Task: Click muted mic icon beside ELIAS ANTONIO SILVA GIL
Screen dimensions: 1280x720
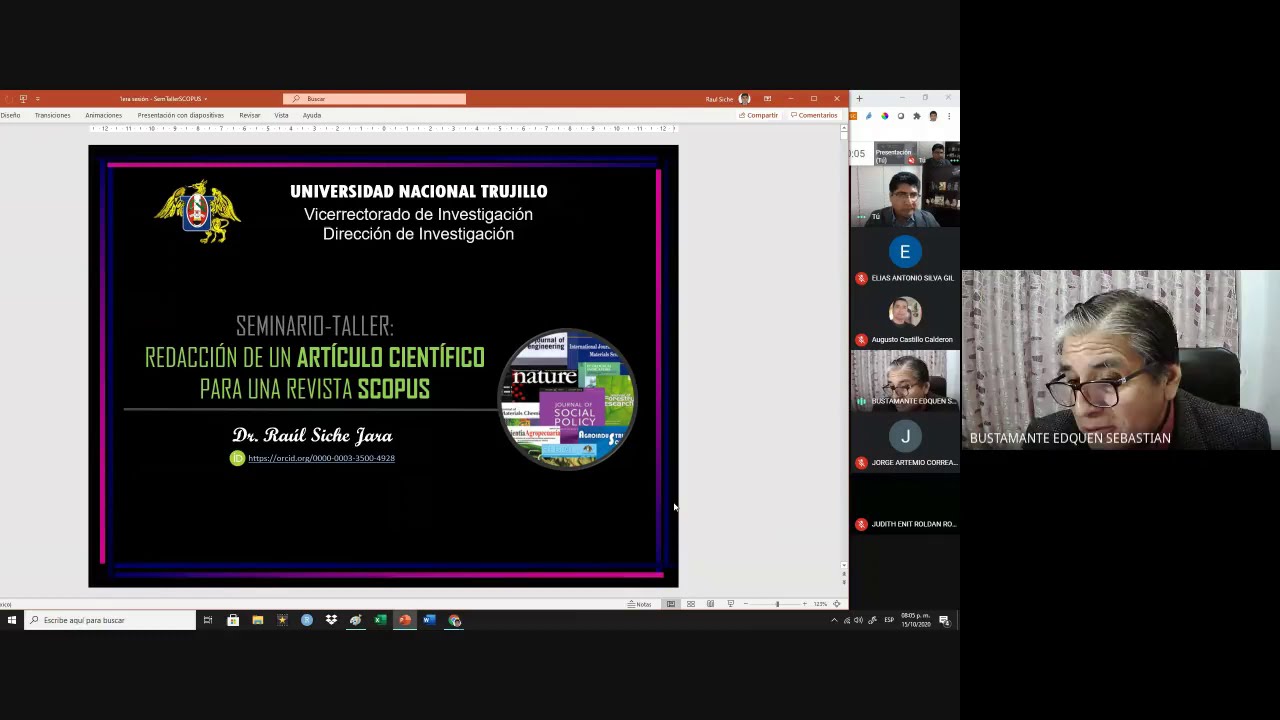Action: click(861, 278)
